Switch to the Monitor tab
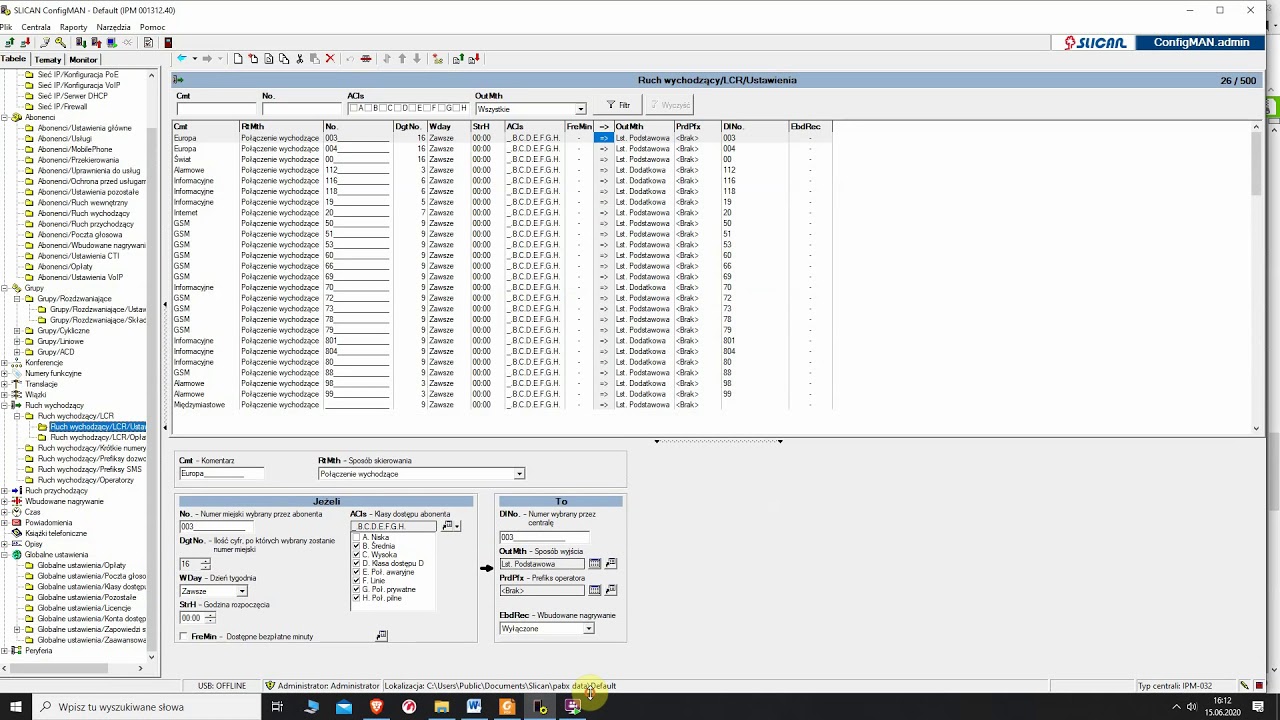The height and width of the screenshot is (720, 1280). coord(83,60)
